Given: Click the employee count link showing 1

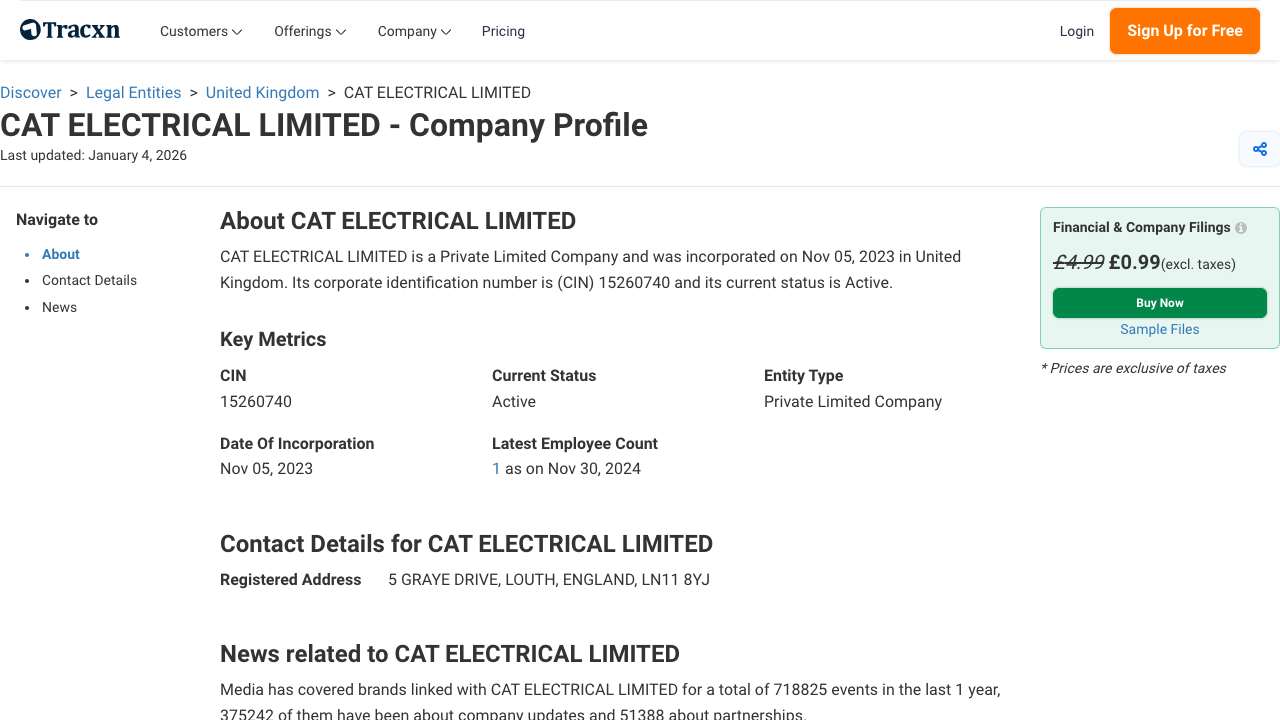Looking at the screenshot, I should pos(496,468).
